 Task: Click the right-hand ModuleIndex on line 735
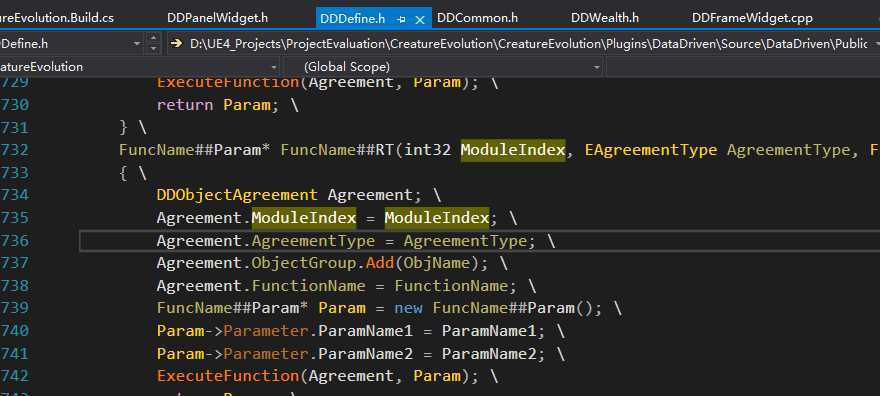[437, 217]
